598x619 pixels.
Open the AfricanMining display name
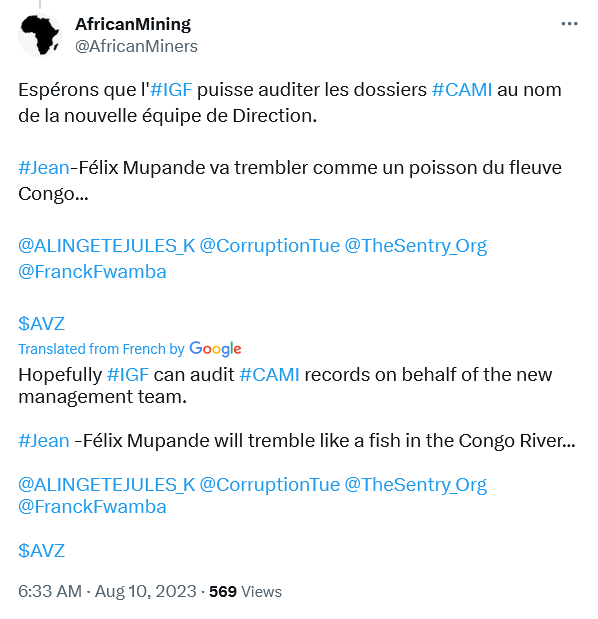tap(133, 24)
